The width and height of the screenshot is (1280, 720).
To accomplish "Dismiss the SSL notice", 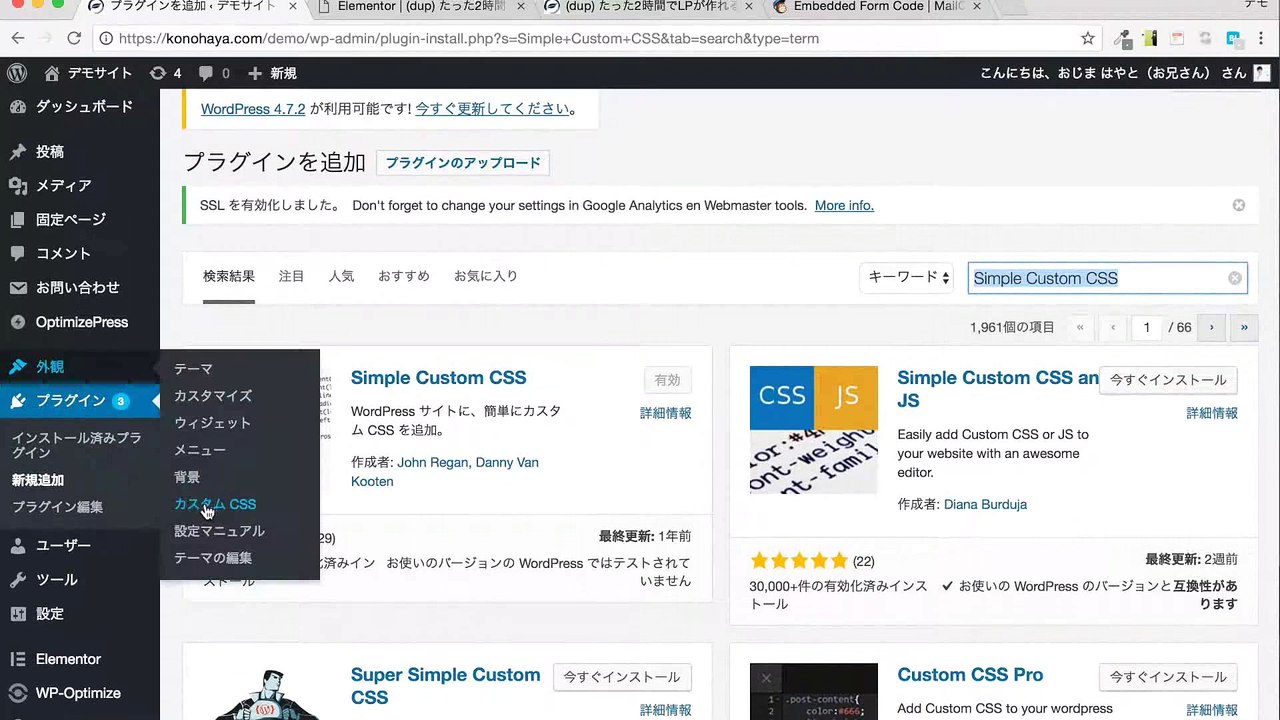I will coord(1239,205).
